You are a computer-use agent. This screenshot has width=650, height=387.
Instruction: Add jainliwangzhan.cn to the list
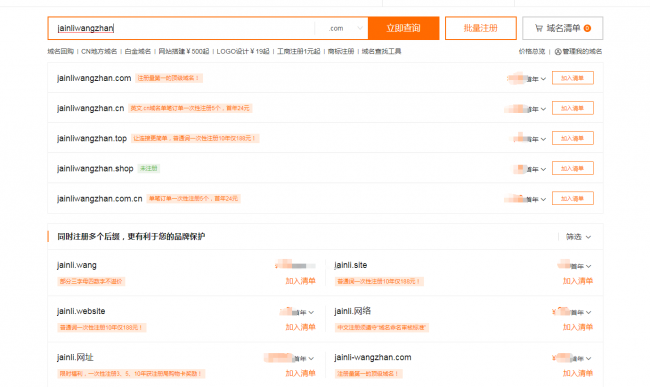(x=572, y=108)
